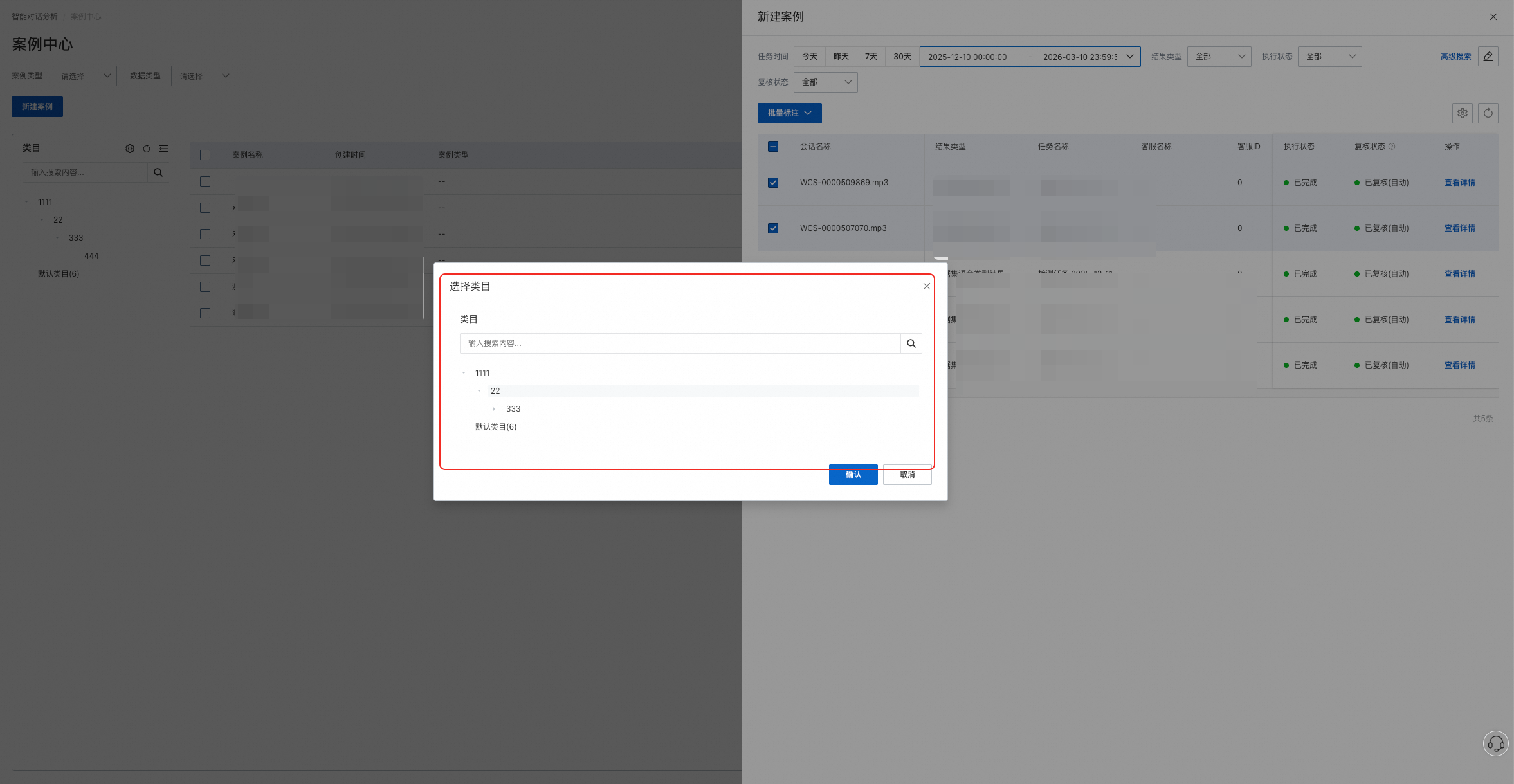Select the 7天 time range tab
Screen dimensions: 1514x784
click(871, 57)
